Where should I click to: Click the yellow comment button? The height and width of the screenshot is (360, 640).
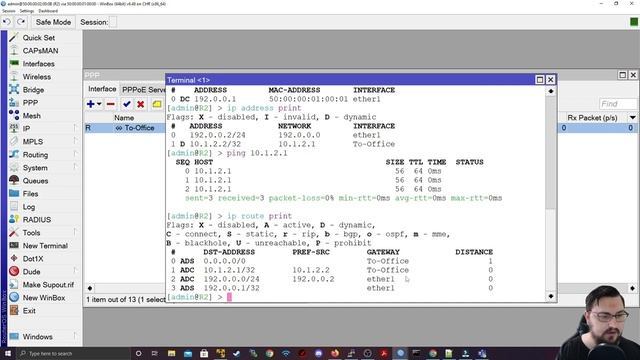pyautogui.click(x=157, y=104)
